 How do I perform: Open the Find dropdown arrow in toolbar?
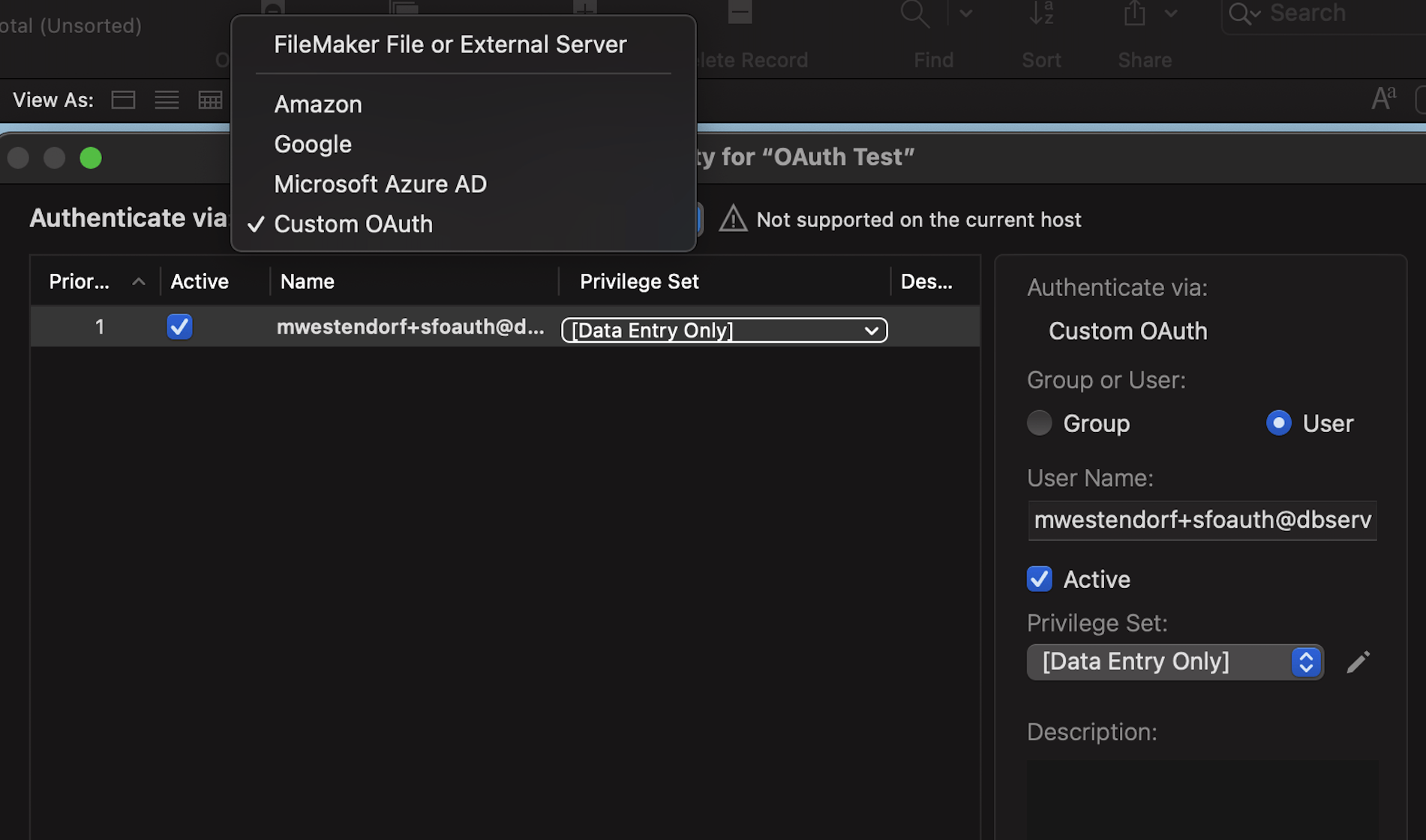coord(966,13)
